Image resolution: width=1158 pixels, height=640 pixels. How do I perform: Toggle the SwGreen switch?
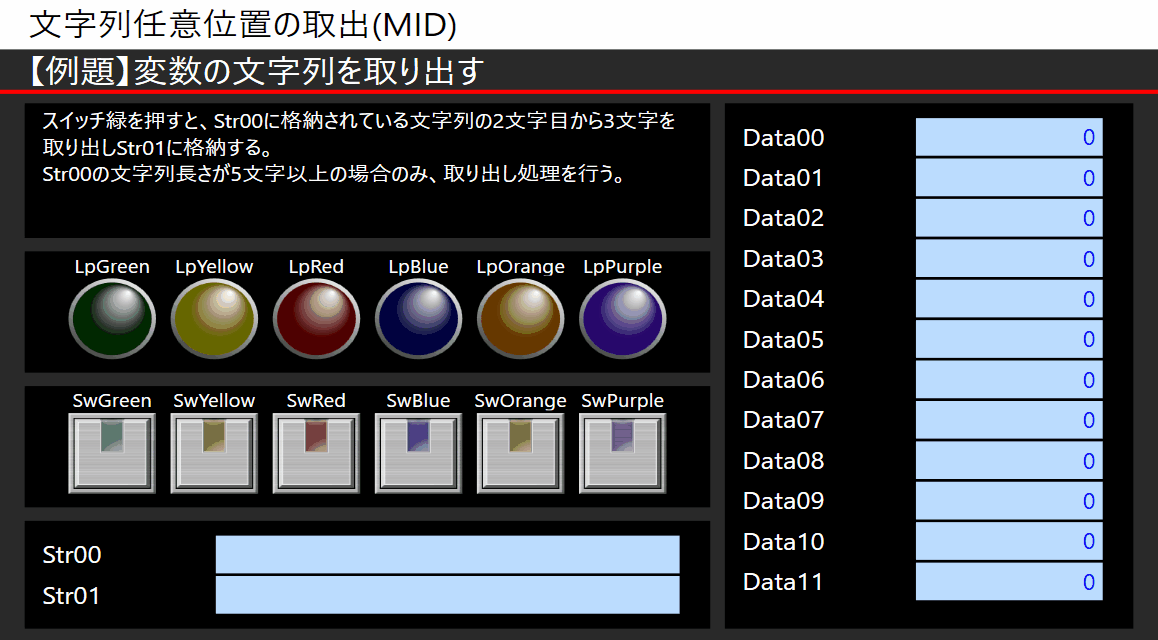pos(112,451)
